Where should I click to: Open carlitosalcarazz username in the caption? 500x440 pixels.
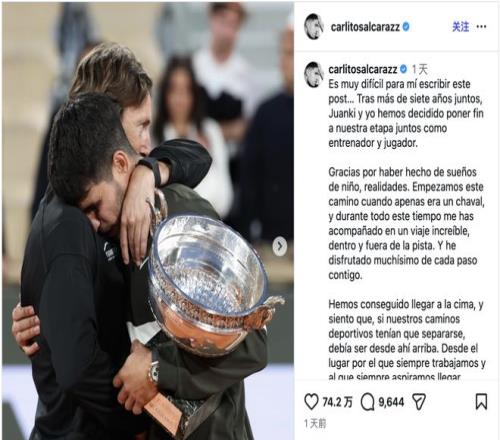click(x=363, y=69)
